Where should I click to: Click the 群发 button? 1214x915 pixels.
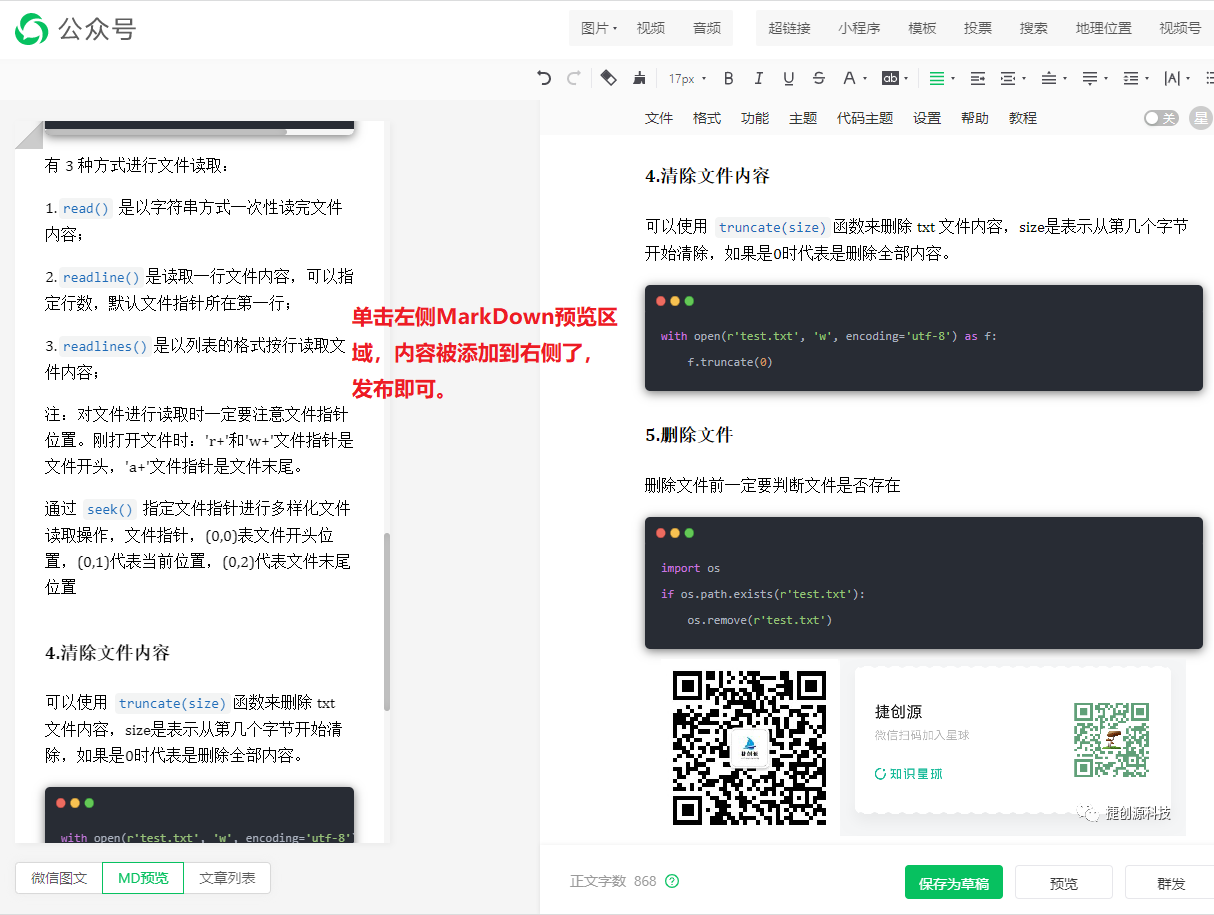1171,883
